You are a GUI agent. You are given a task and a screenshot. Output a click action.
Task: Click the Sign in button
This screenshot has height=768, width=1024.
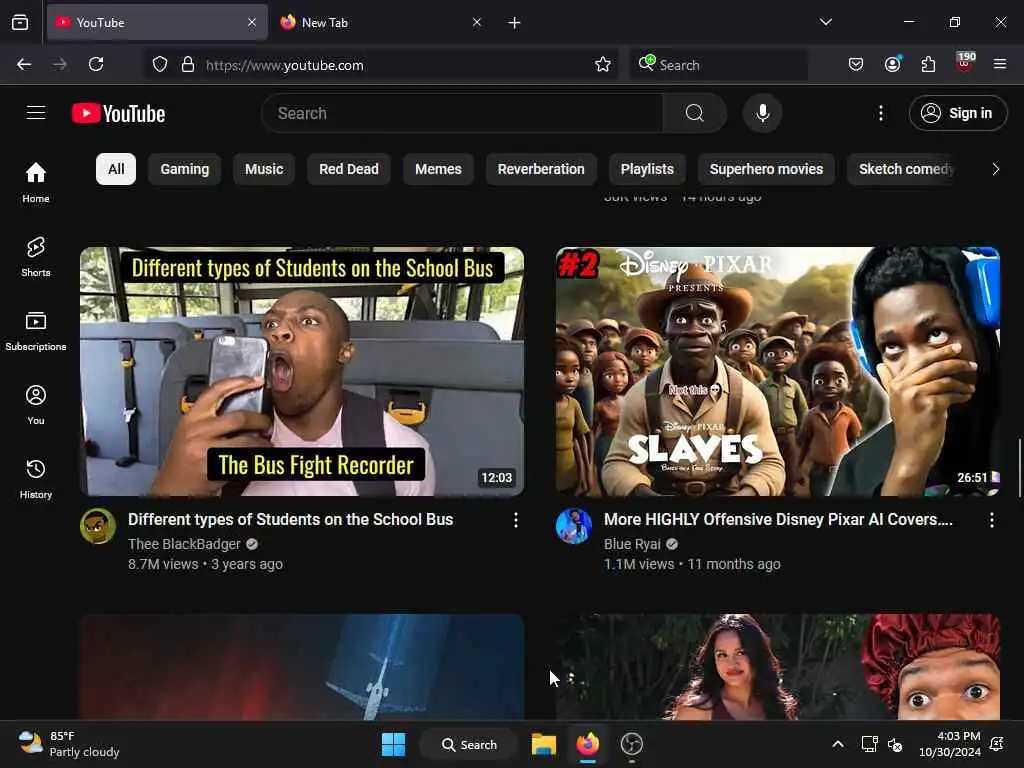[x=957, y=113]
